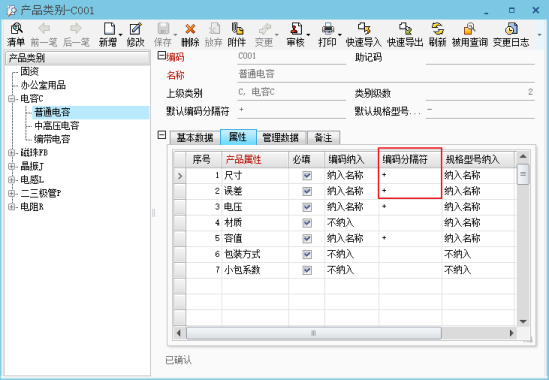Collapse the 电容C tree node
Screen dimensions: 549x380
(x=12, y=99)
